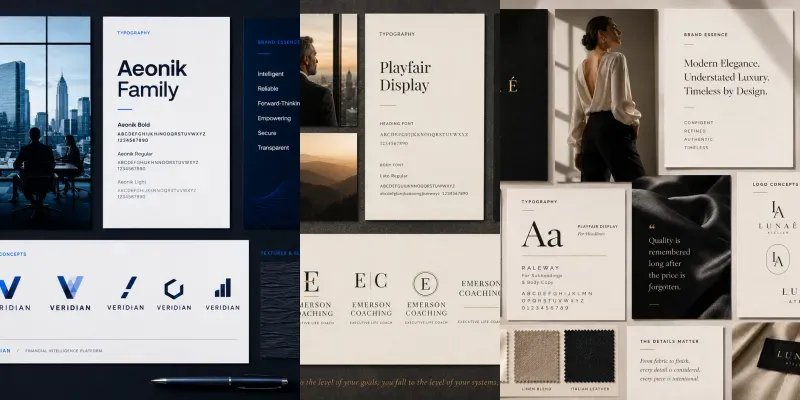Select CONFIDENT in the Lunaé values list
This screenshot has height=400, width=800.
(x=698, y=123)
